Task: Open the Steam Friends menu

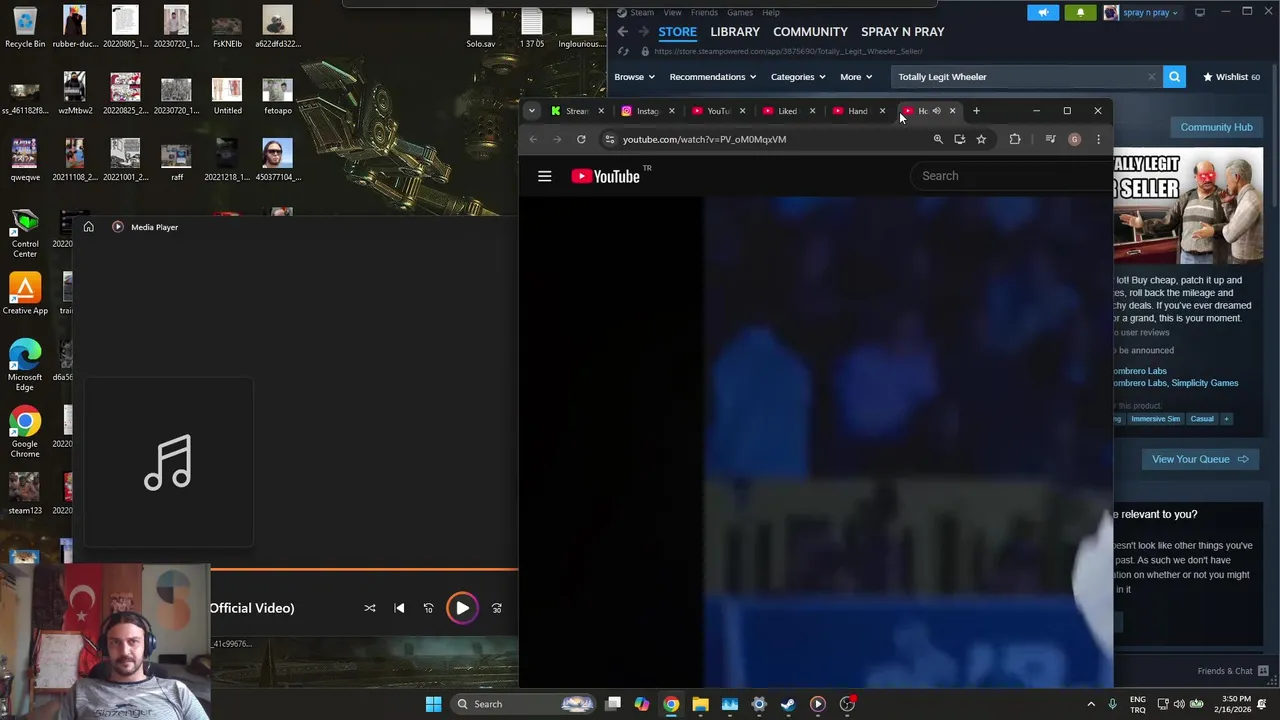Action: (x=704, y=13)
